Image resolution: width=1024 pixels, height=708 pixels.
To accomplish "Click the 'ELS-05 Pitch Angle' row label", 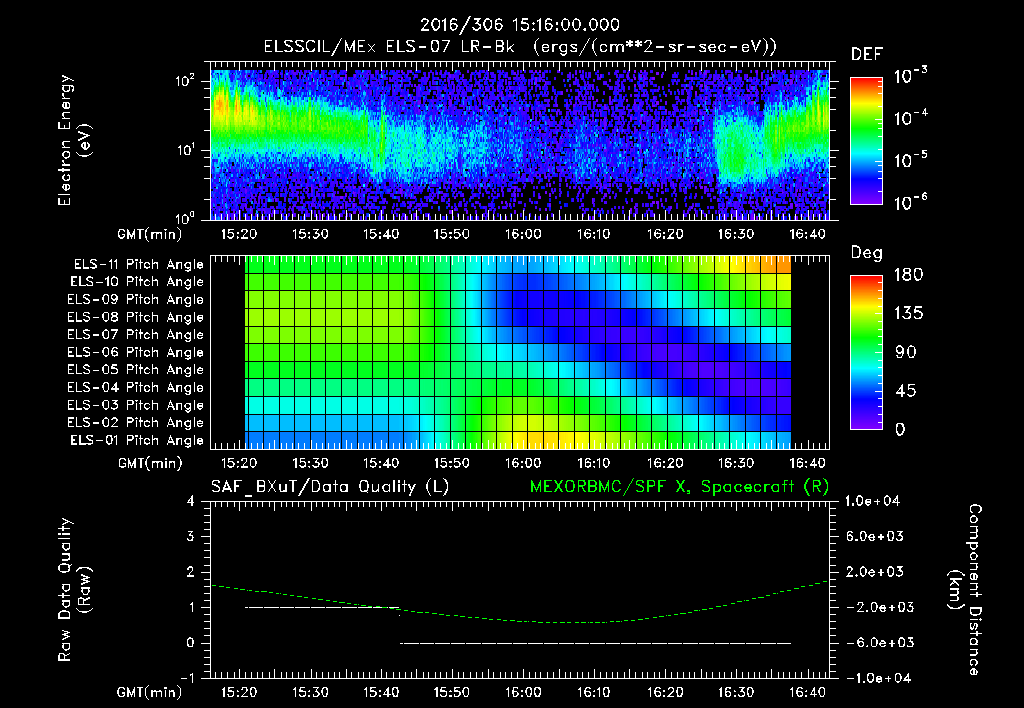I will click(x=136, y=370).
